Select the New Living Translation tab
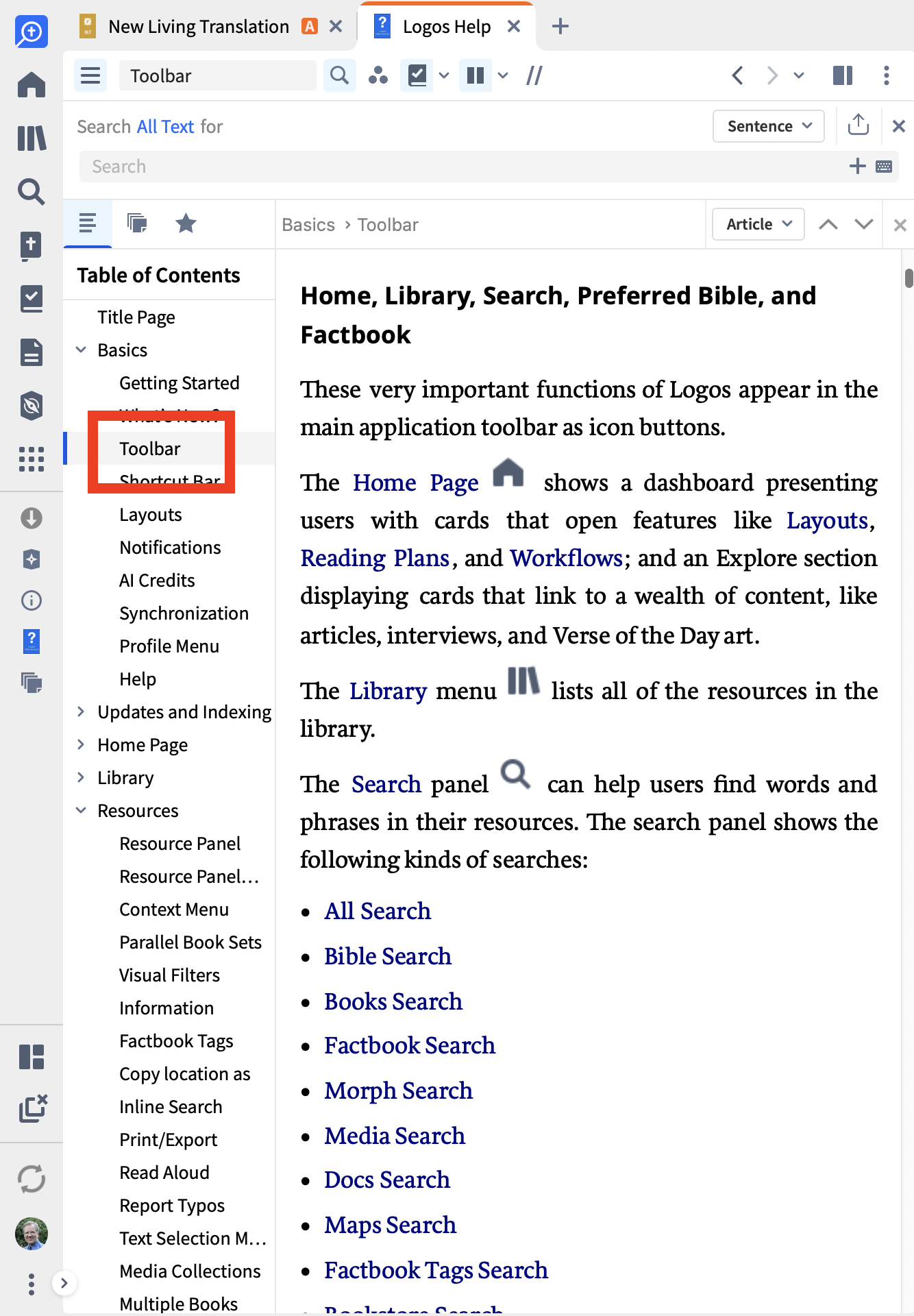The width and height of the screenshot is (914, 1316). pyautogui.click(x=199, y=27)
